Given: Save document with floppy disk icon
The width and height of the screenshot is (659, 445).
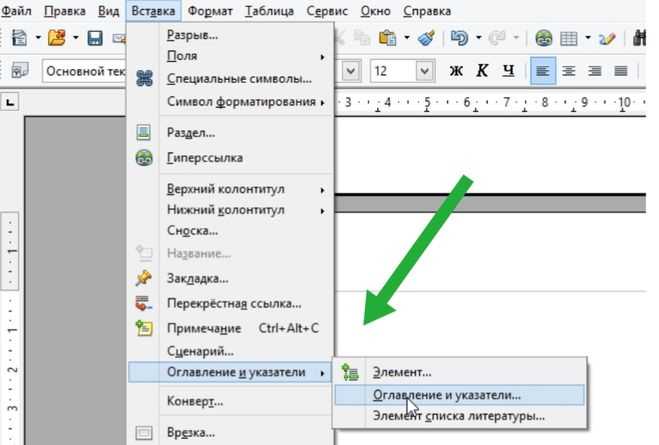Looking at the screenshot, I should pos(95,38).
